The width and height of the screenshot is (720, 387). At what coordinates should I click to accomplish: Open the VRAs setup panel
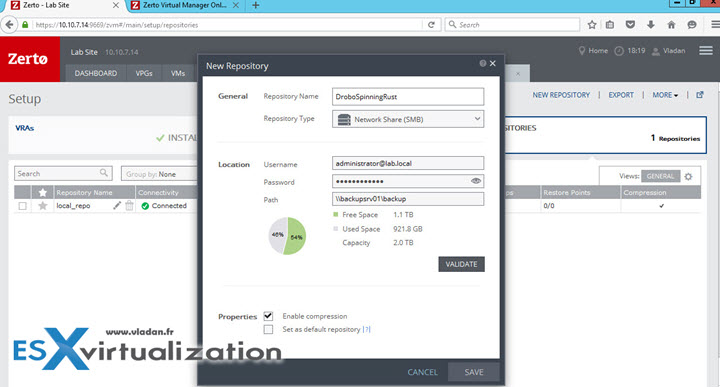pyautogui.click(x=103, y=135)
